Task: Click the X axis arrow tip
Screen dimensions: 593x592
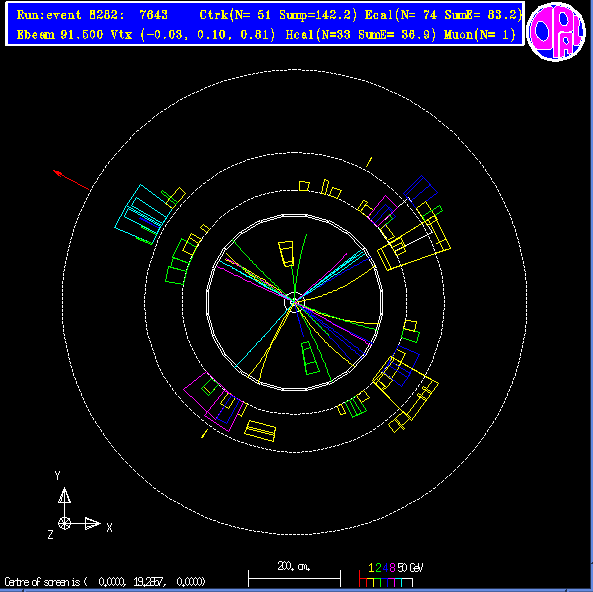Action: pyautogui.click(x=93, y=524)
